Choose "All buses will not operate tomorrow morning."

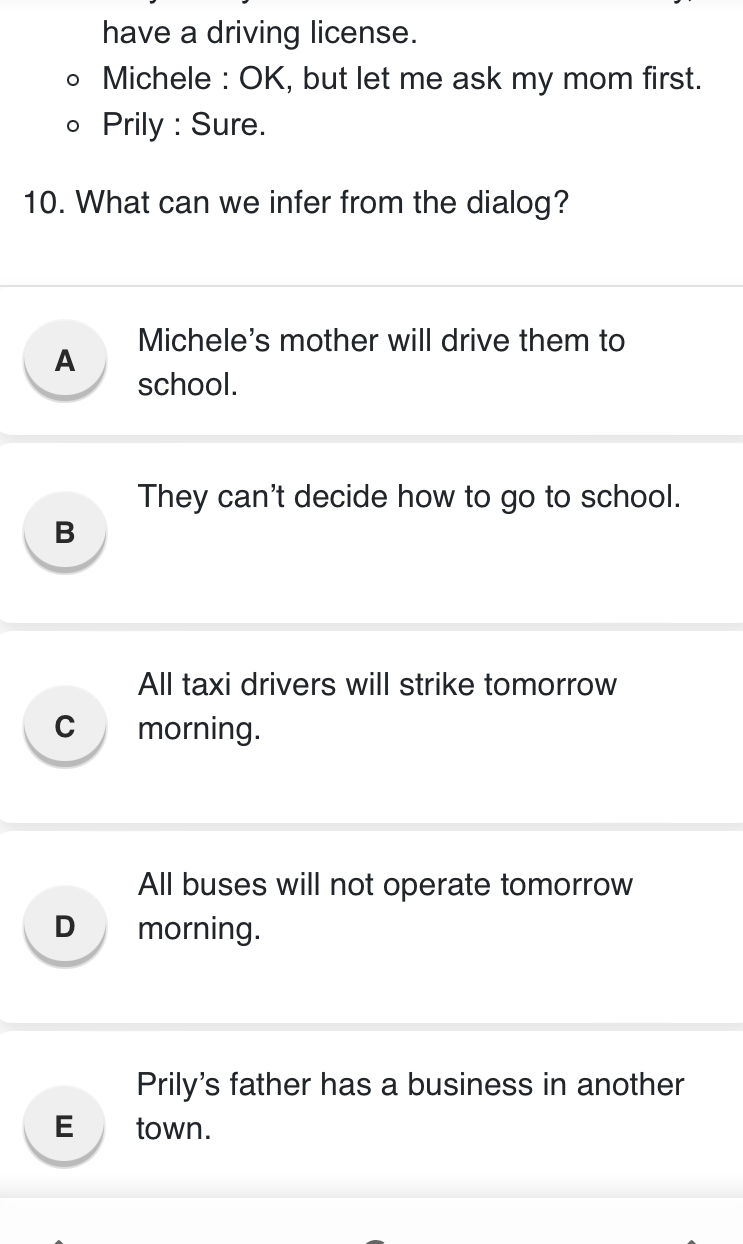[385, 906]
